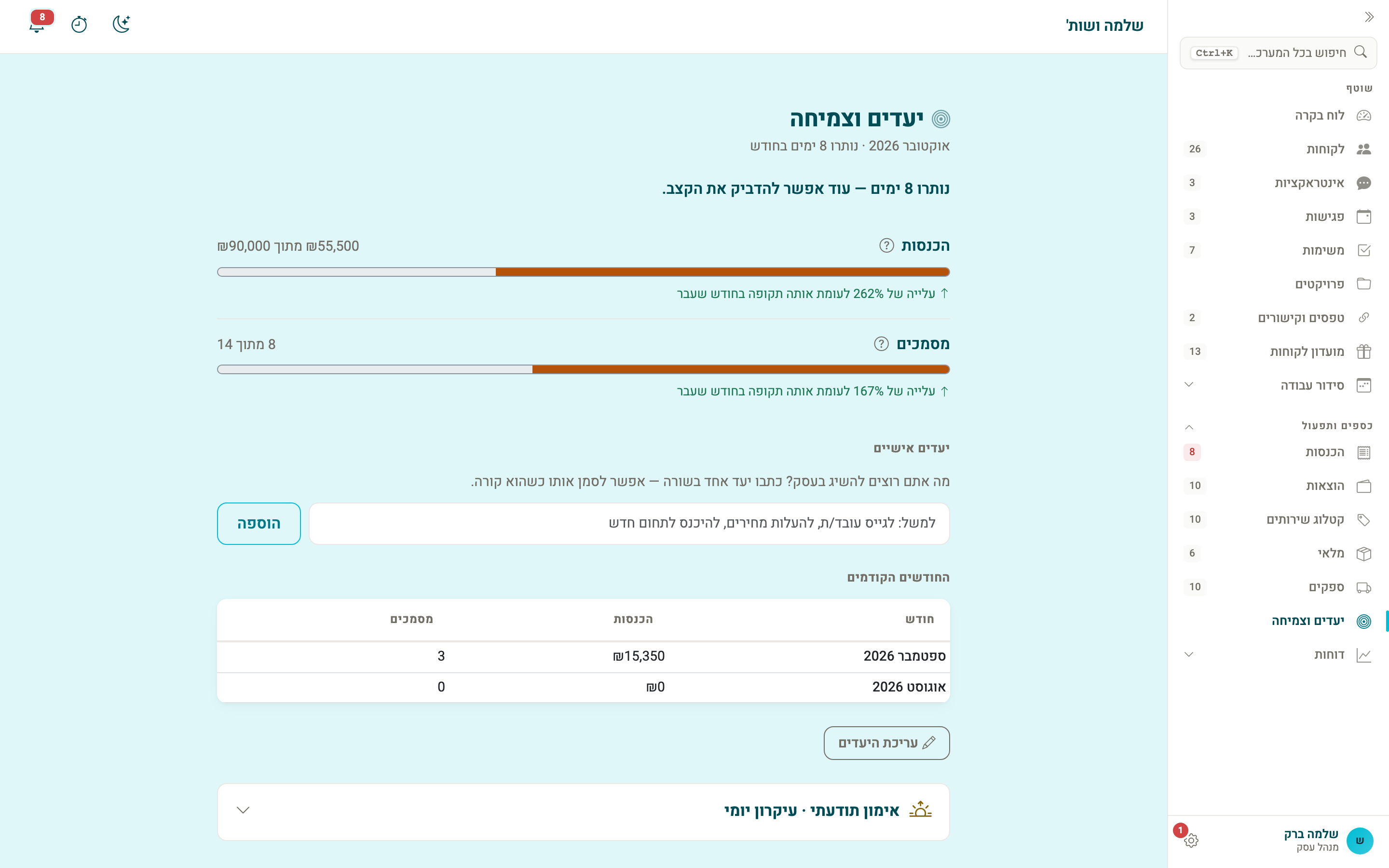1389x868 pixels.
Task: Open the 'לוח בקרה' dashboard menu item
Action: click(1278, 115)
